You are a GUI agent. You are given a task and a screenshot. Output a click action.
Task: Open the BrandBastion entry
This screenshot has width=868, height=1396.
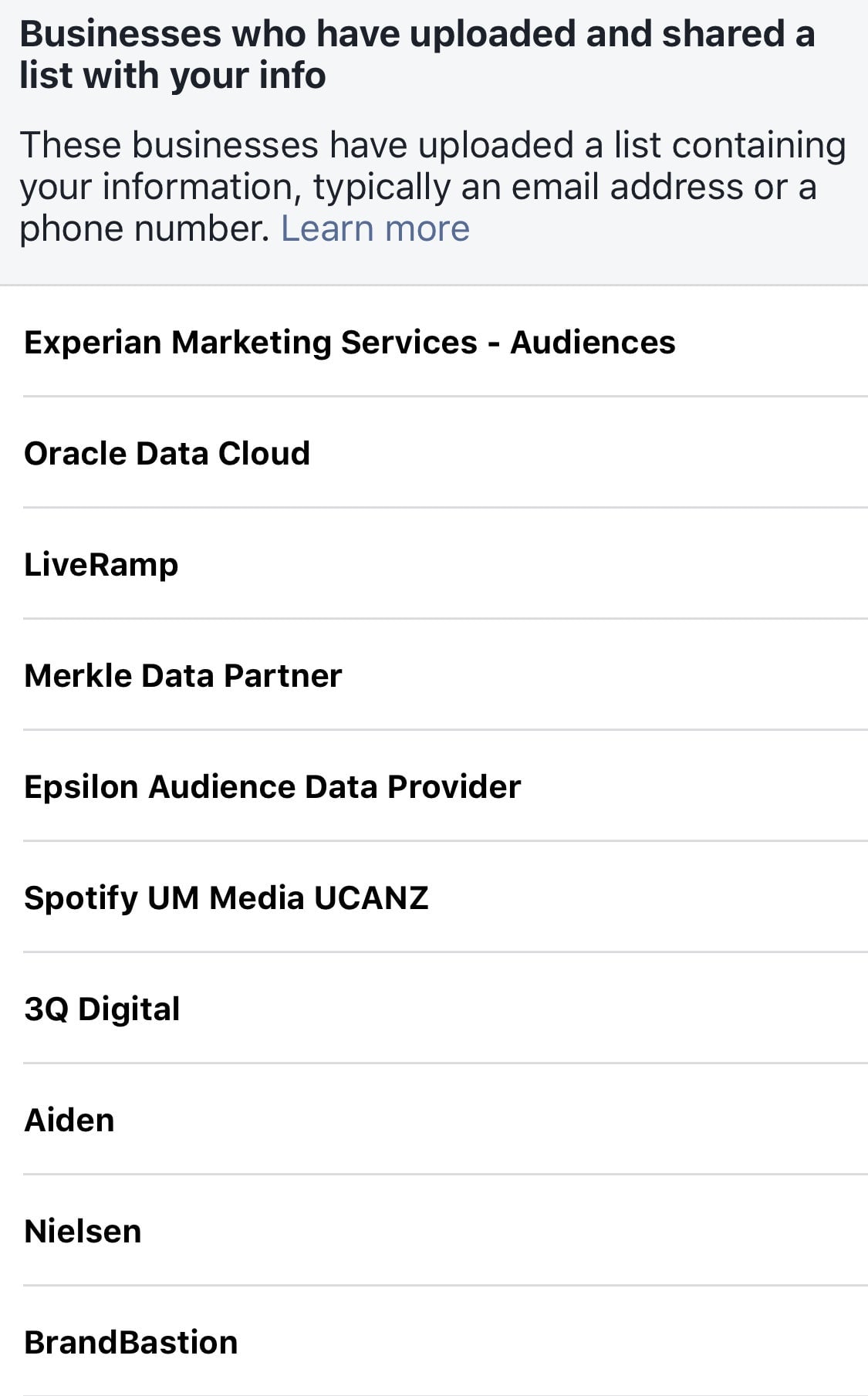tap(131, 1343)
